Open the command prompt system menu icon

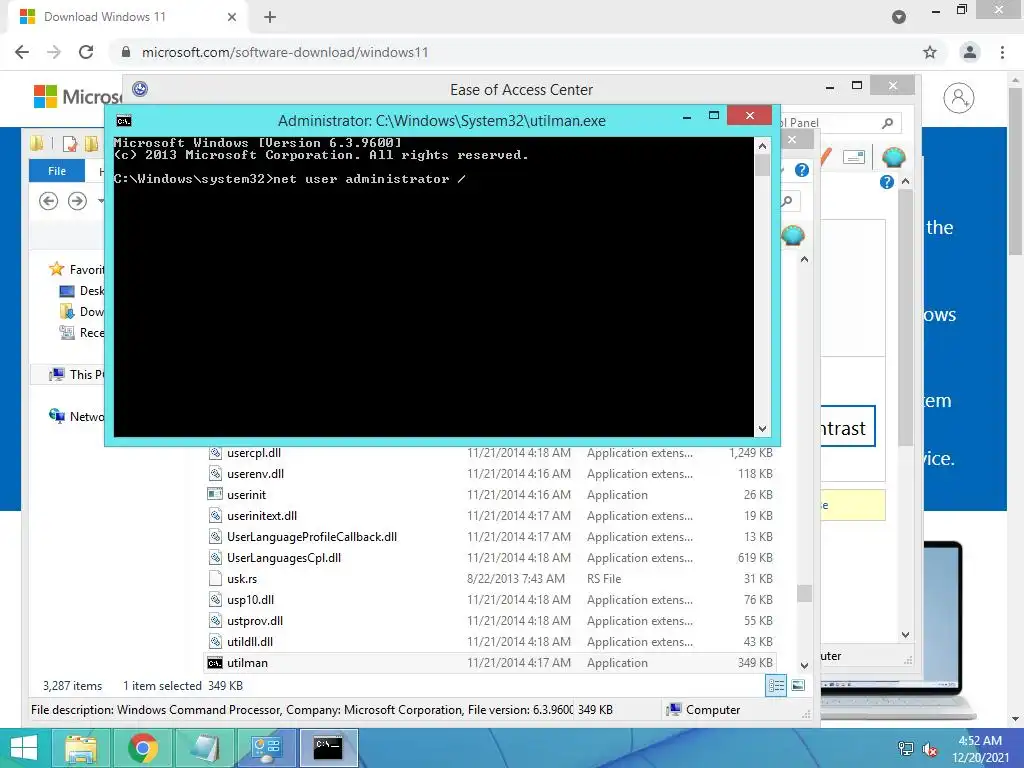(x=123, y=121)
